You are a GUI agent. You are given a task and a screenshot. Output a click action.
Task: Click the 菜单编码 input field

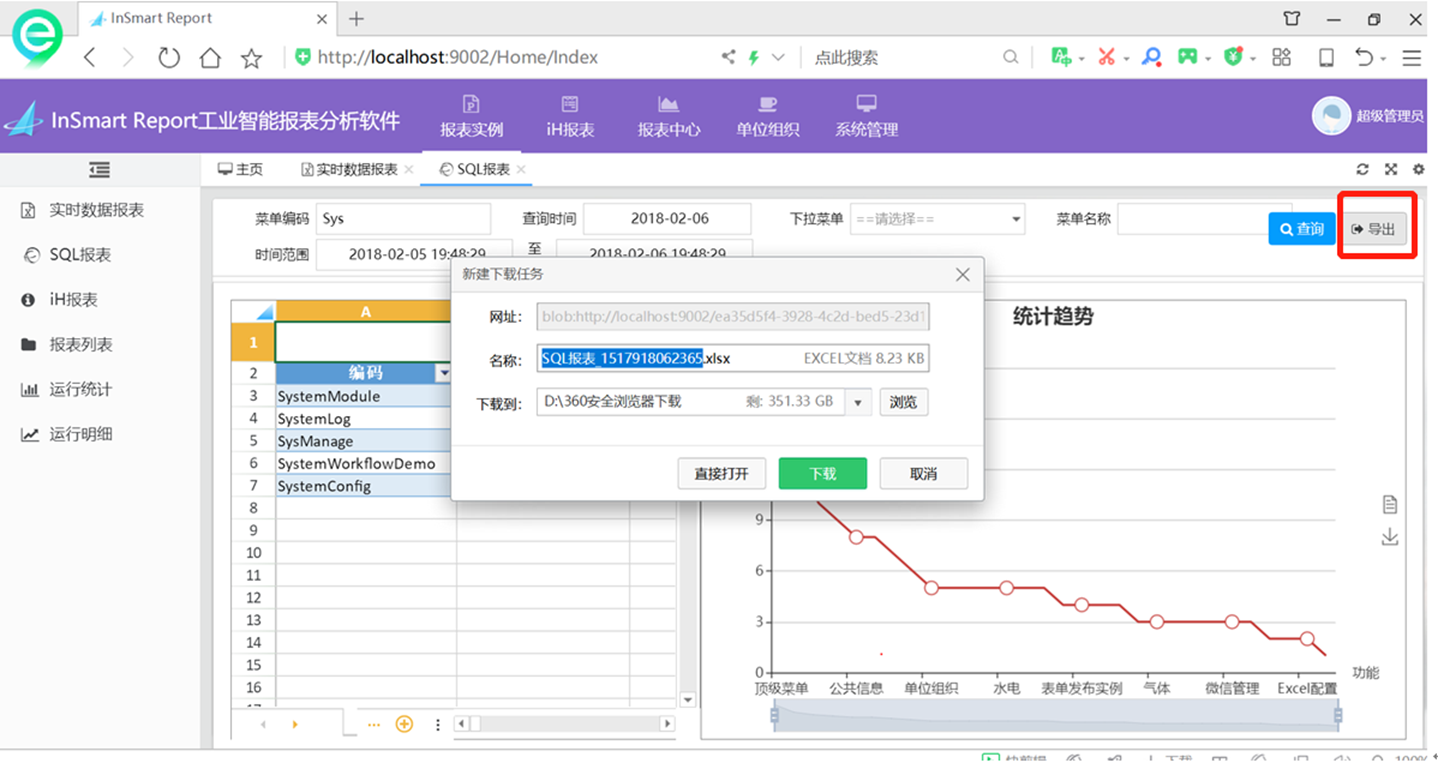(x=403, y=219)
